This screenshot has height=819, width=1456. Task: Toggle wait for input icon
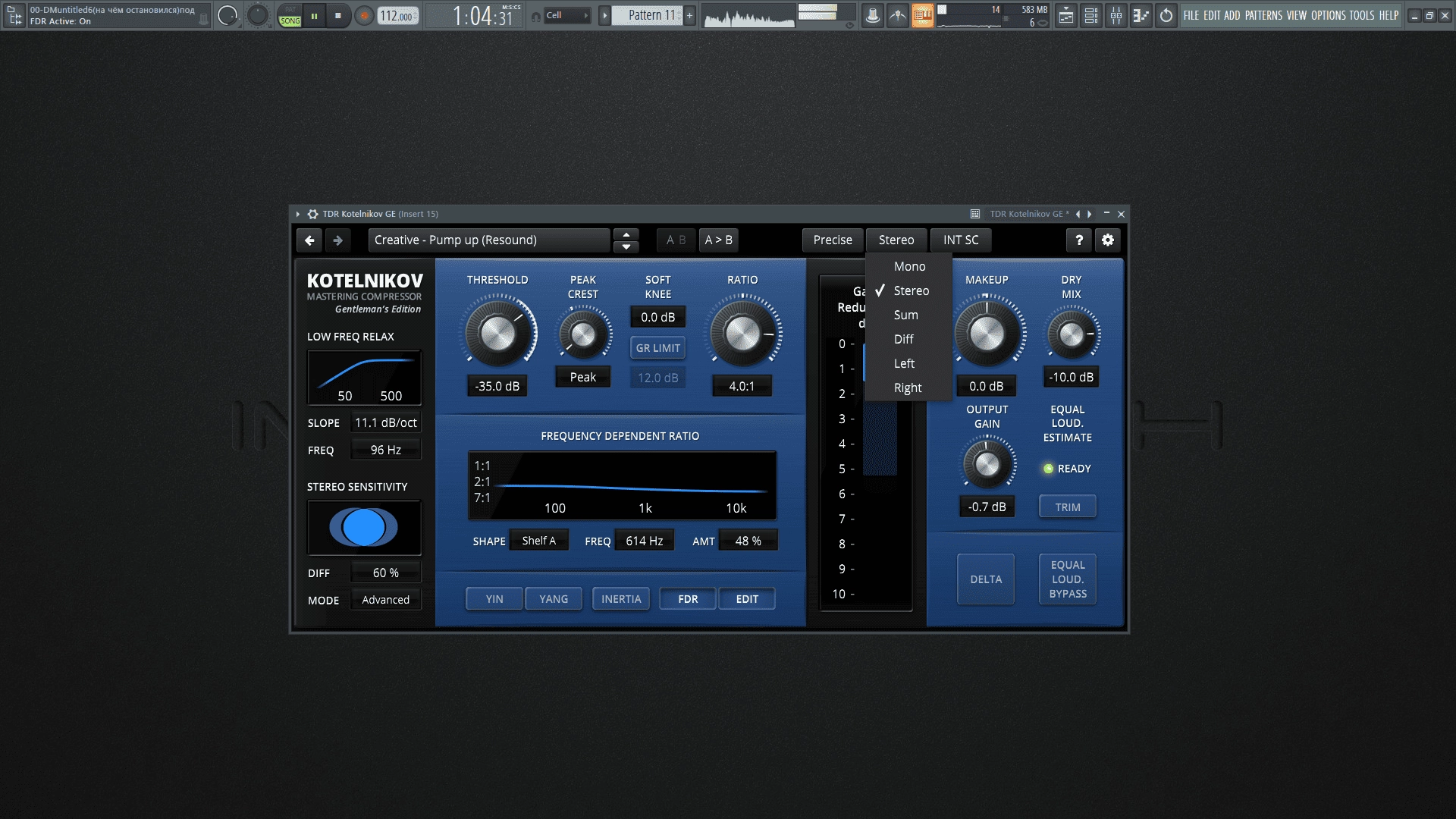898,15
